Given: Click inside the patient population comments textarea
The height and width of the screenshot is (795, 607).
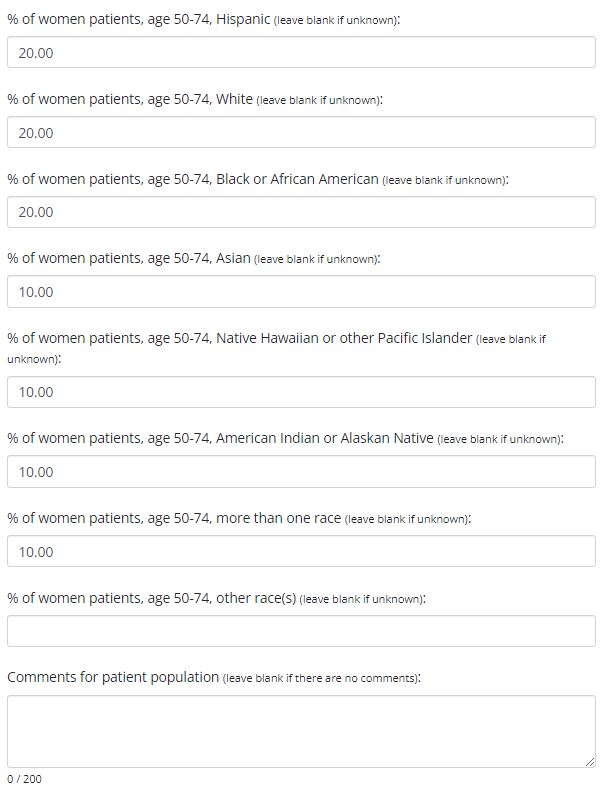Looking at the screenshot, I should pos(300,730).
